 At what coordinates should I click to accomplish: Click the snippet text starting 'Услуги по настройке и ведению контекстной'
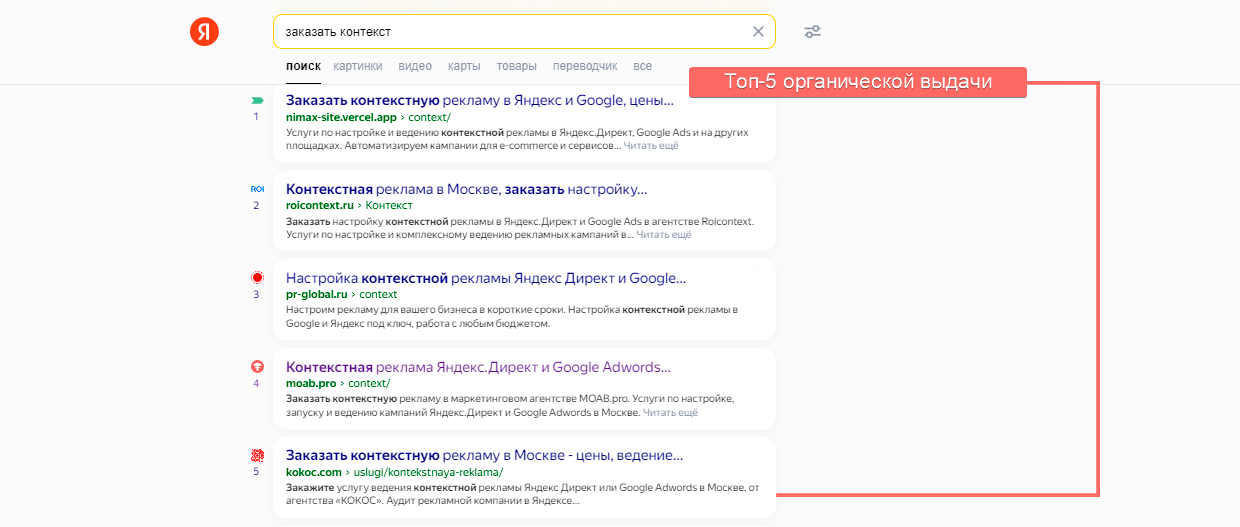(517, 139)
